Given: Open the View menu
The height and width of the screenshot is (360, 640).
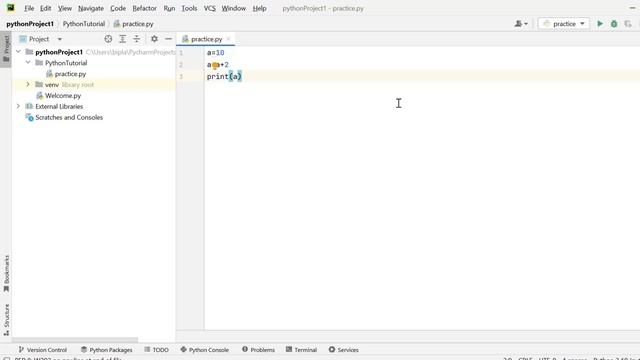Looking at the screenshot, I should pos(64,8).
